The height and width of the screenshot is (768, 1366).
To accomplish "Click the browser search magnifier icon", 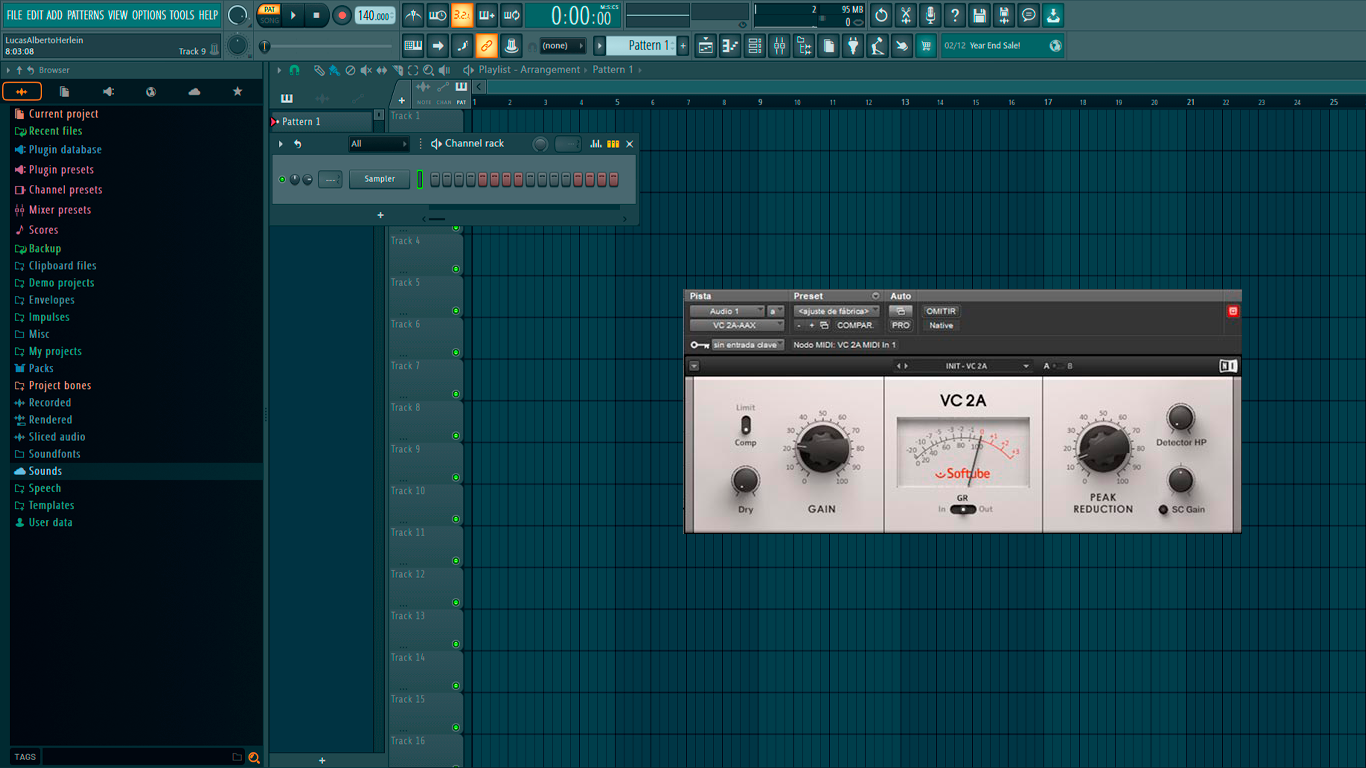I will 254,757.
